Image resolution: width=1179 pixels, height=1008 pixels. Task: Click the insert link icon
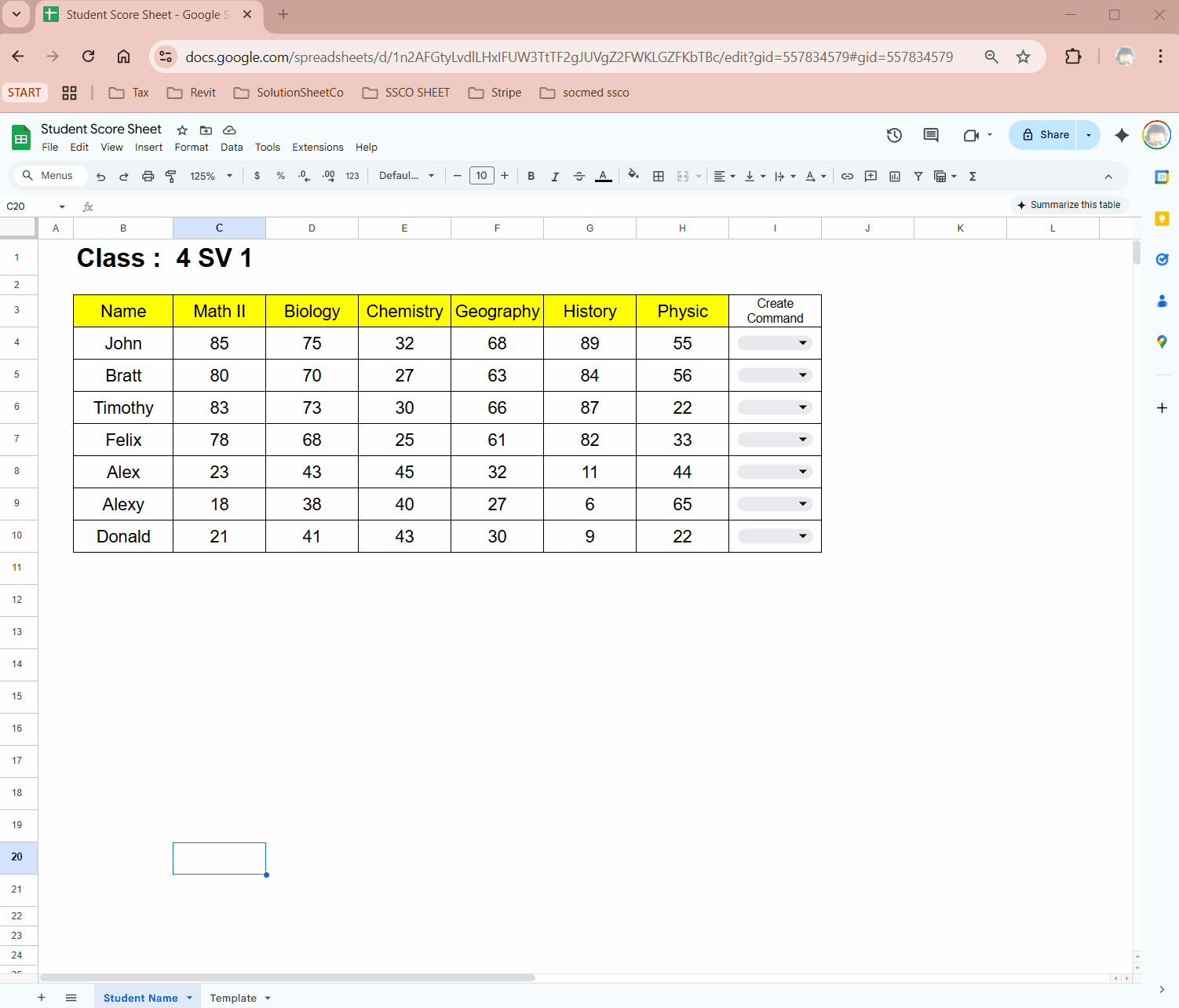pyautogui.click(x=847, y=176)
